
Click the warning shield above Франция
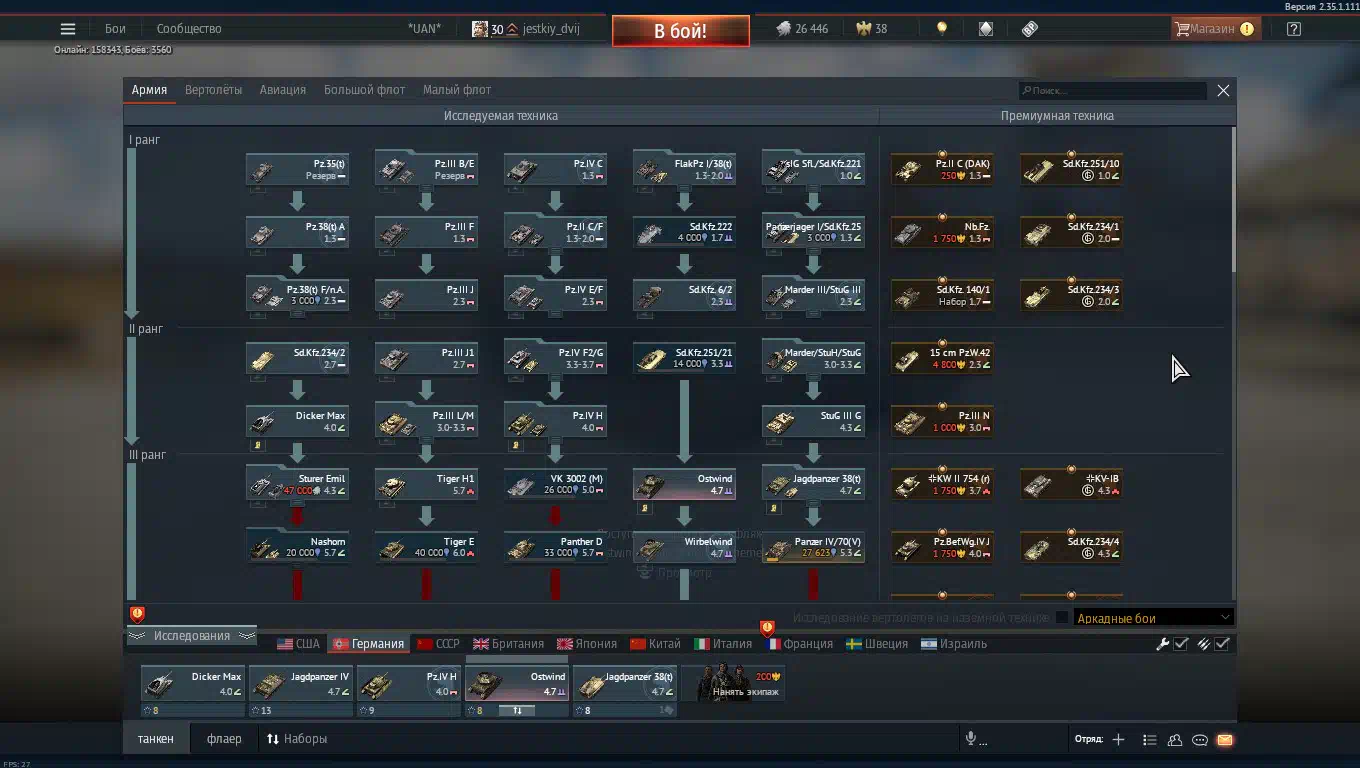[x=768, y=628]
